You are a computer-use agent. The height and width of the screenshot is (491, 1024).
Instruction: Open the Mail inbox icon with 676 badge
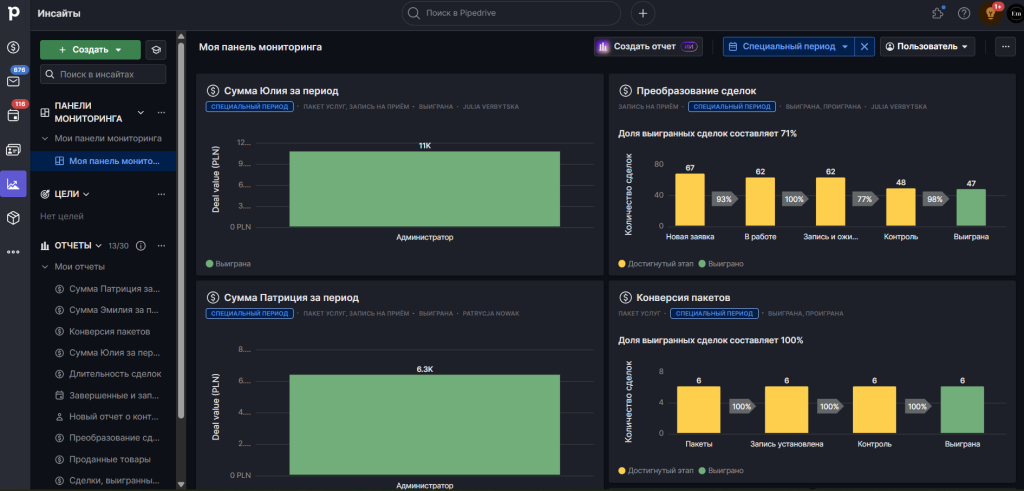pos(14,81)
